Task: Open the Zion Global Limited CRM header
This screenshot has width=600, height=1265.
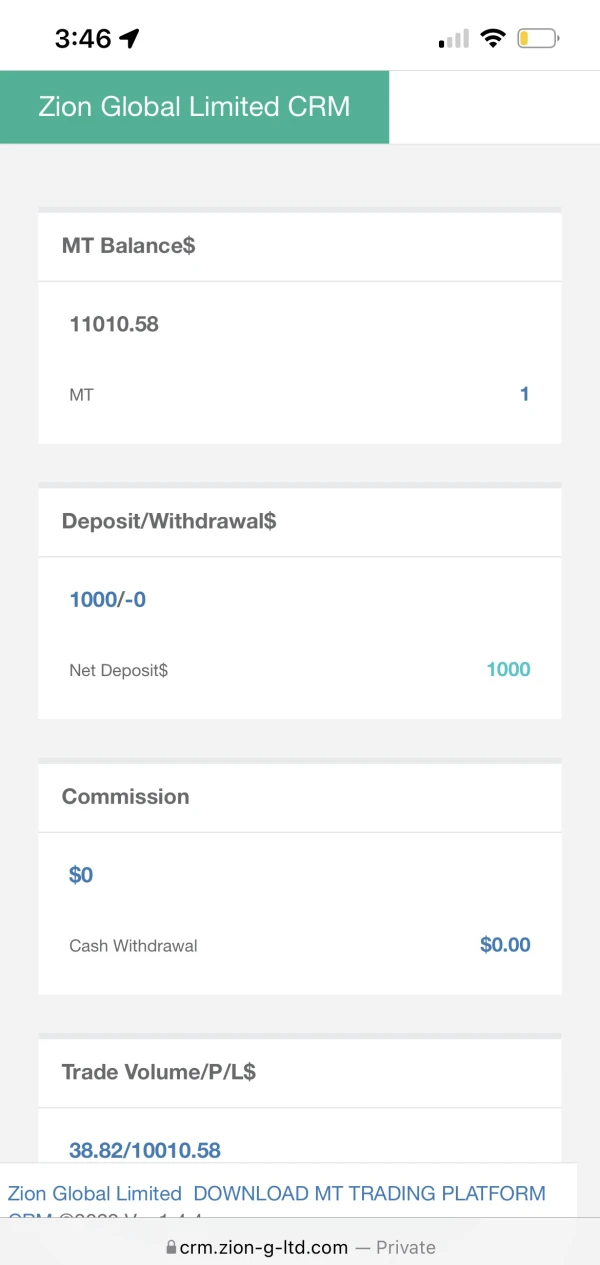Action: click(194, 107)
